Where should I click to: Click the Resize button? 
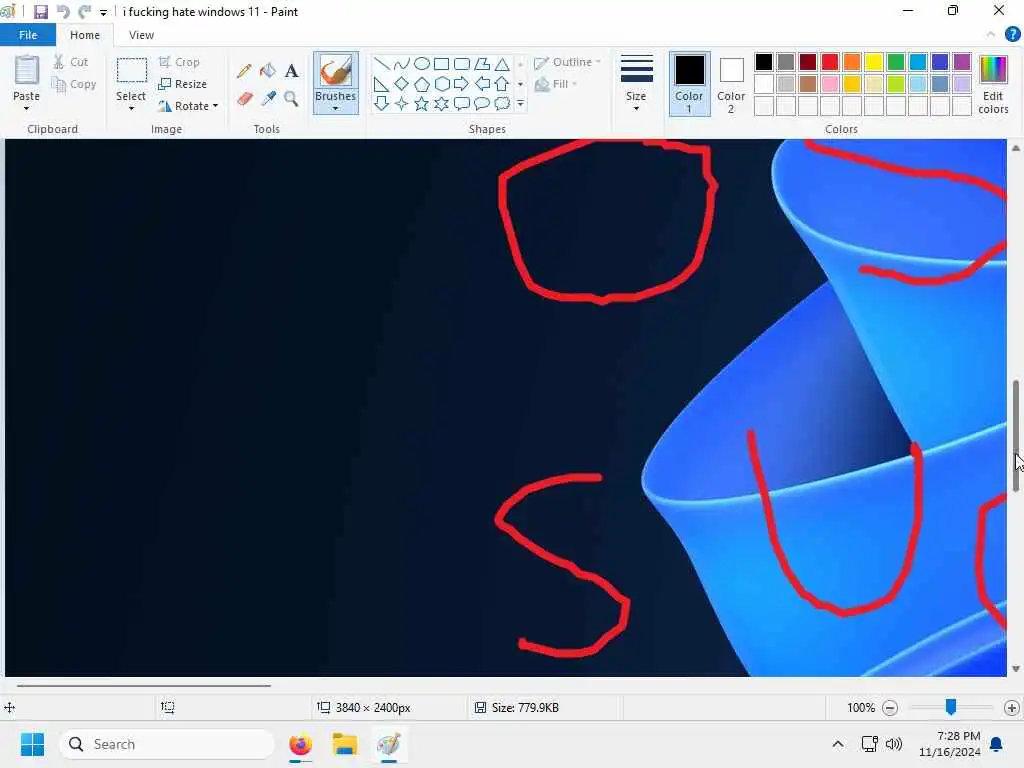click(x=183, y=84)
